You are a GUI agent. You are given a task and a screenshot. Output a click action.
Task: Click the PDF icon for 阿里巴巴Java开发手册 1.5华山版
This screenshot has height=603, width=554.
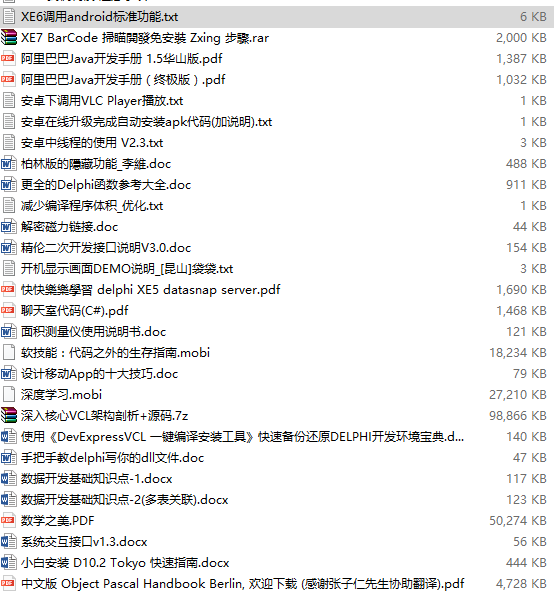(x=8, y=58)
